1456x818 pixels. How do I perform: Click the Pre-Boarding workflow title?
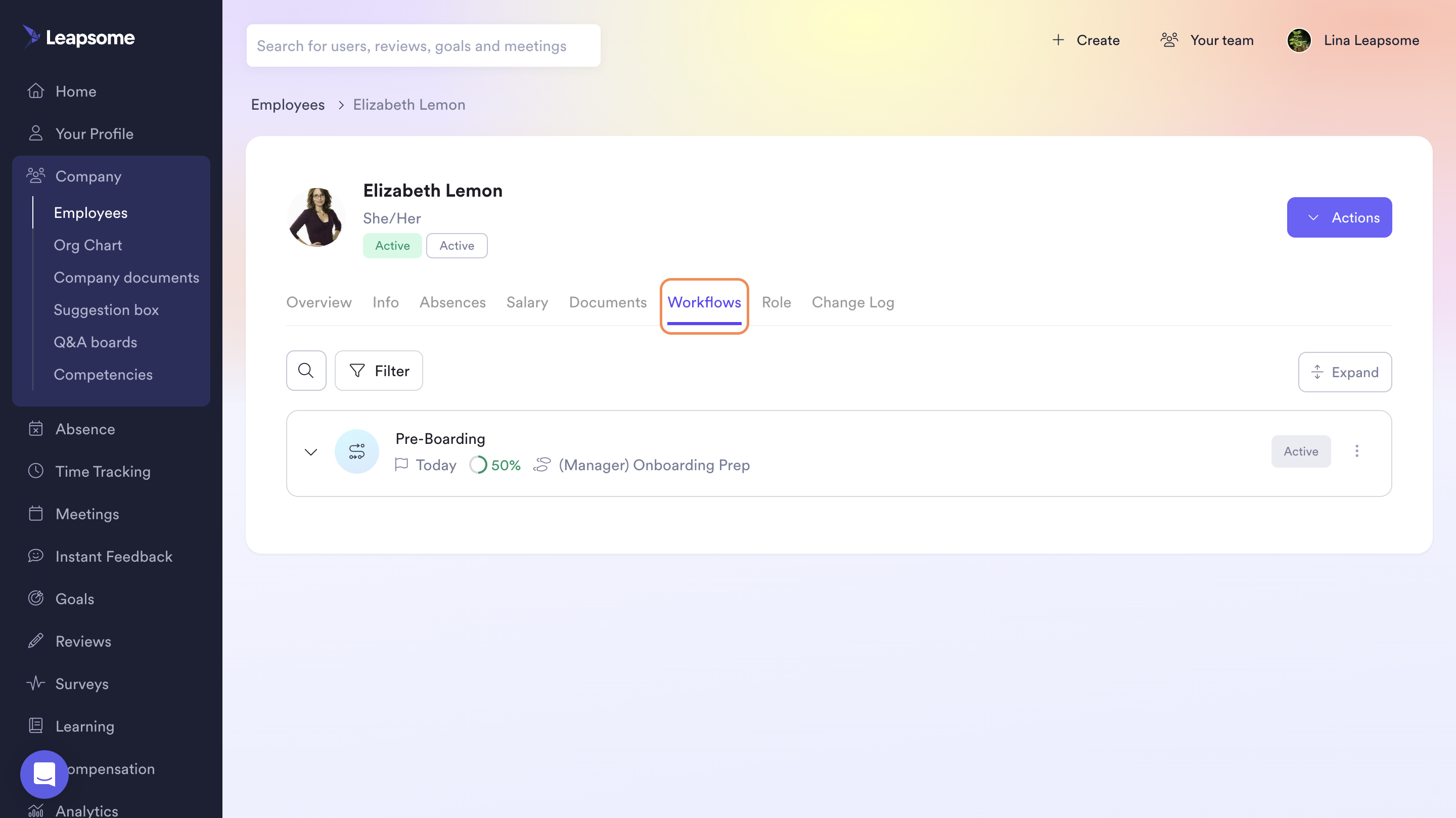pos(440,438)
